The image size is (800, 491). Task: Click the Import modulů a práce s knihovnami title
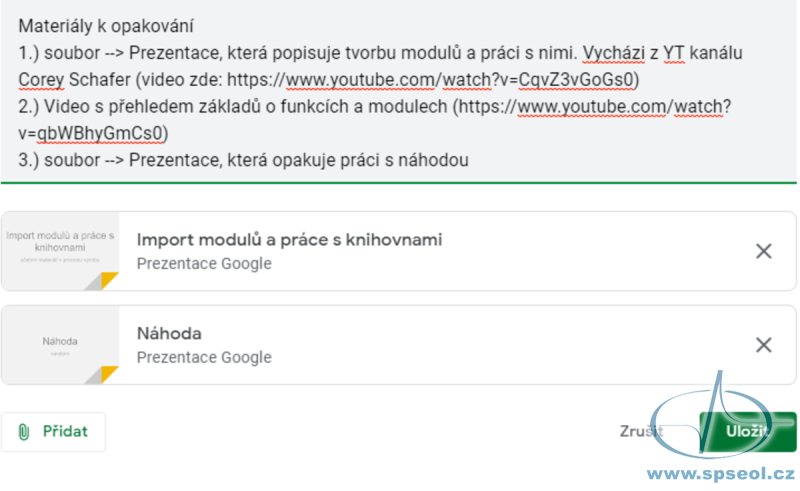click(289, 239)
